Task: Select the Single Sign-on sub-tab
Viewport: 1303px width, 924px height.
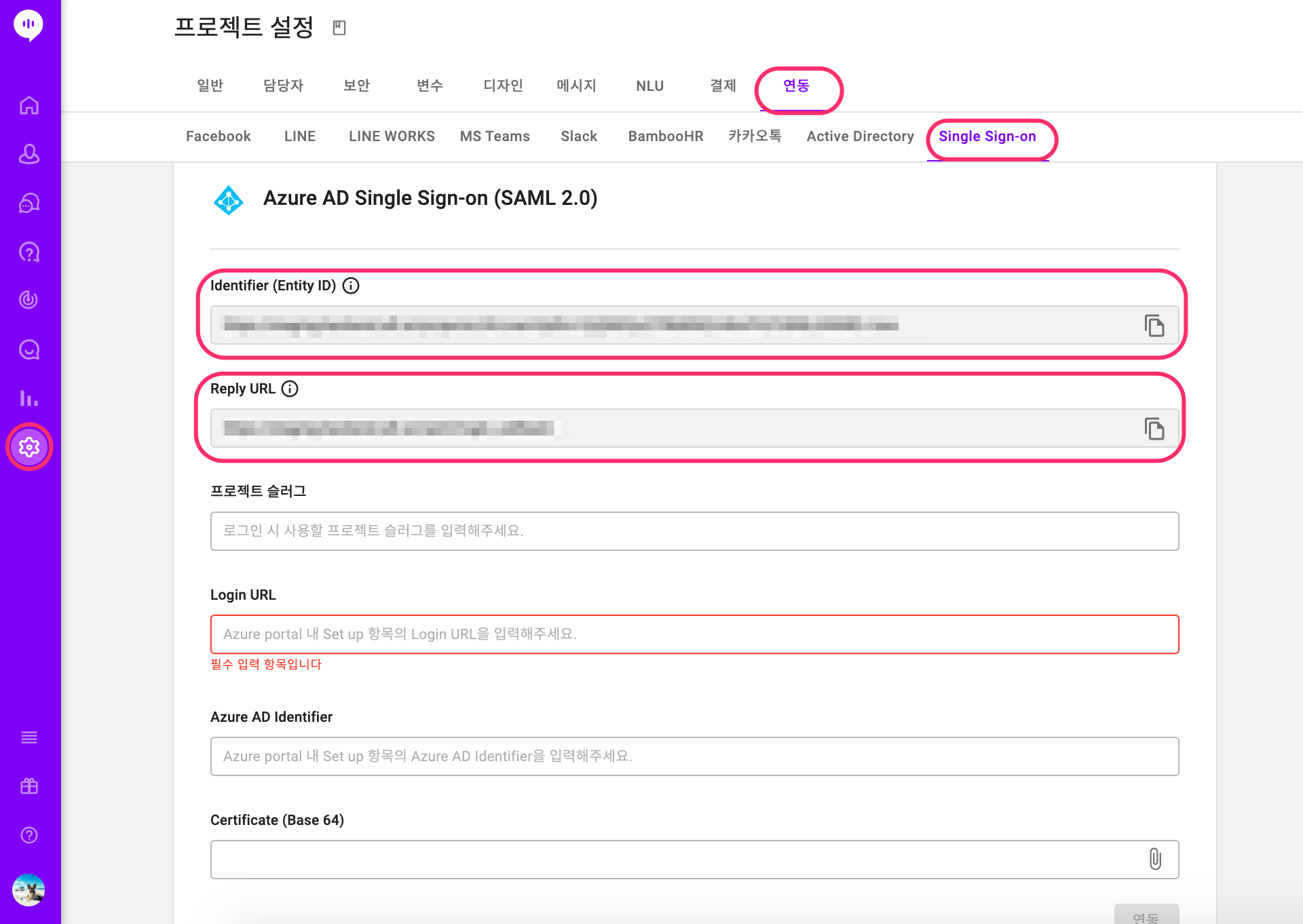Action: (x=987, y=136)
